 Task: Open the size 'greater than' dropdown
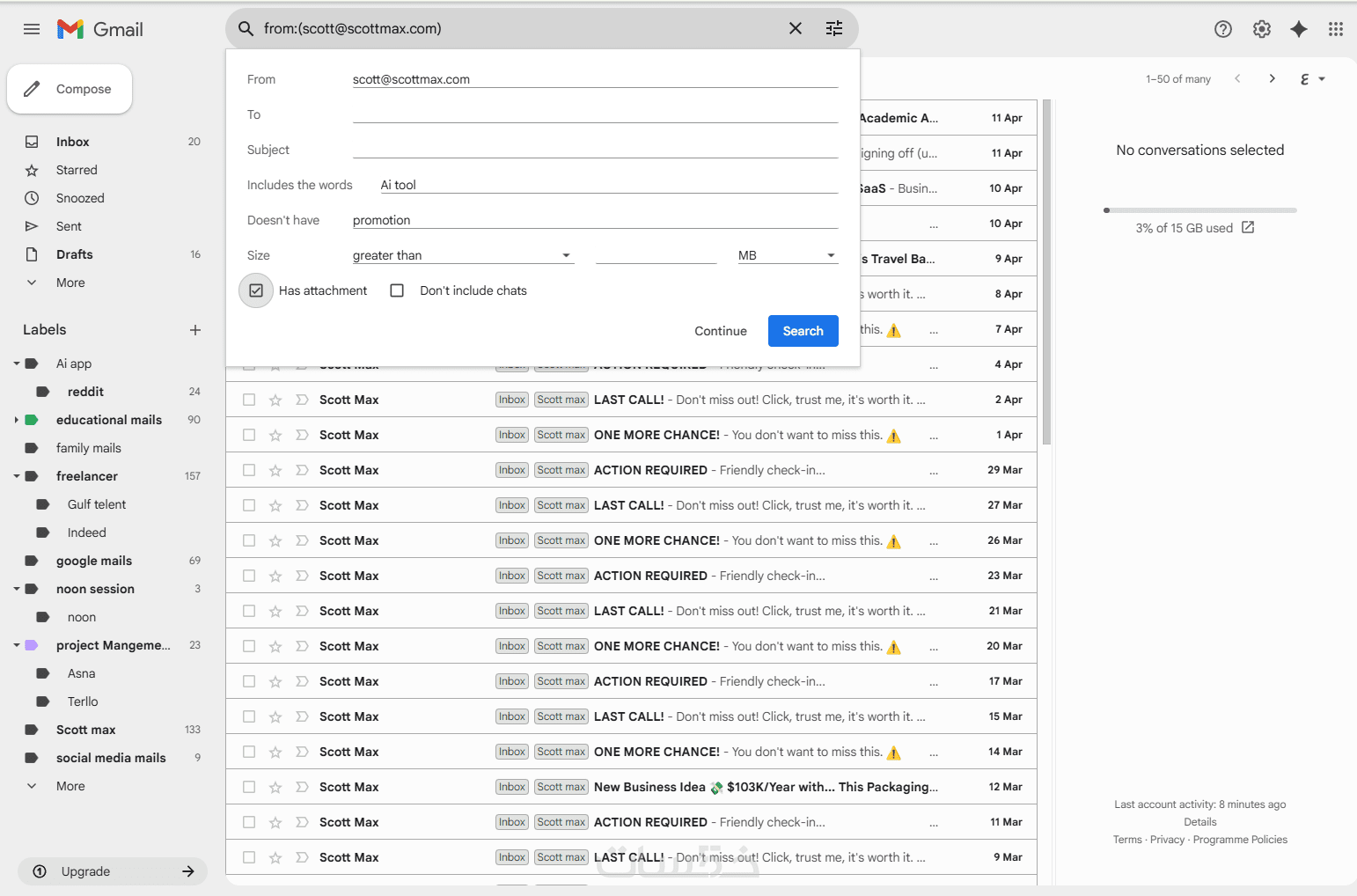463,255
